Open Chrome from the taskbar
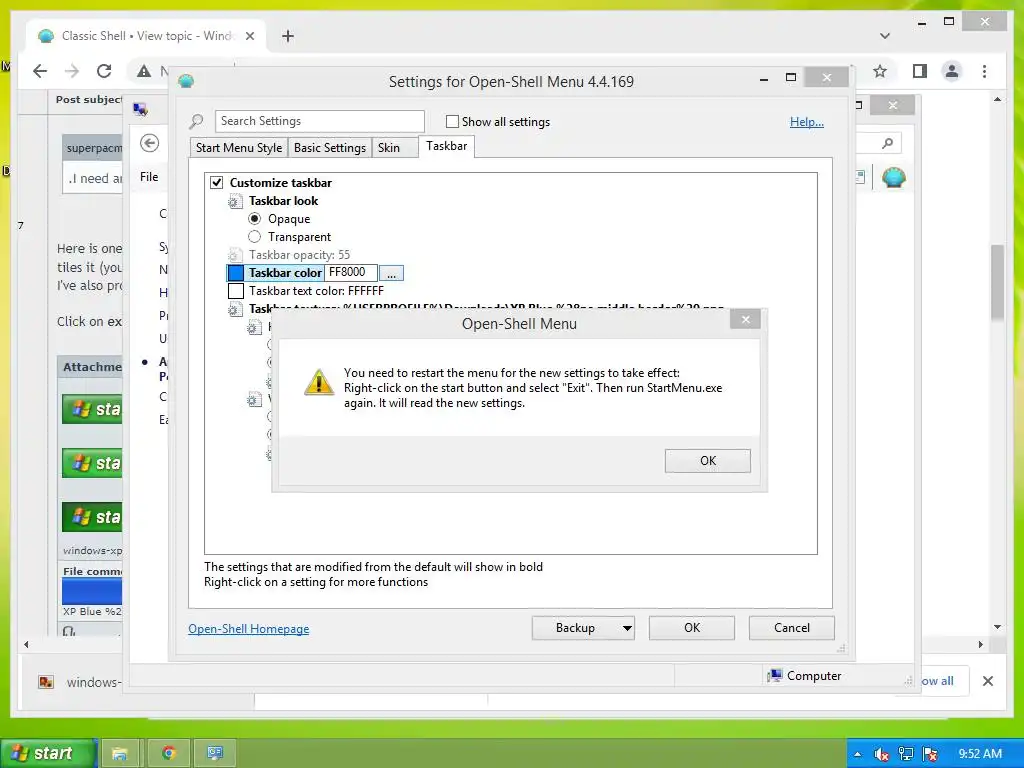The height and width of the screenshot is (768, 1024). (168, 754)
